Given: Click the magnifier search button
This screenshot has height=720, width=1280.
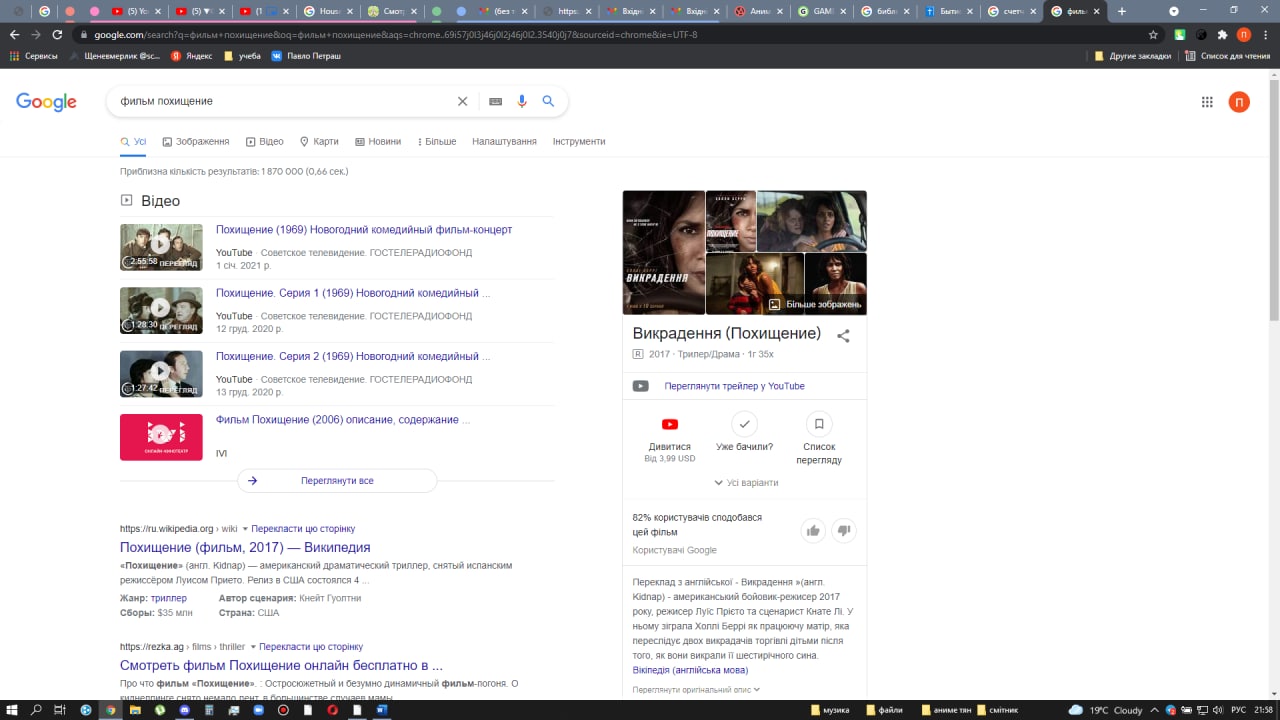Looking at the screenshot, I should point(548,101).
